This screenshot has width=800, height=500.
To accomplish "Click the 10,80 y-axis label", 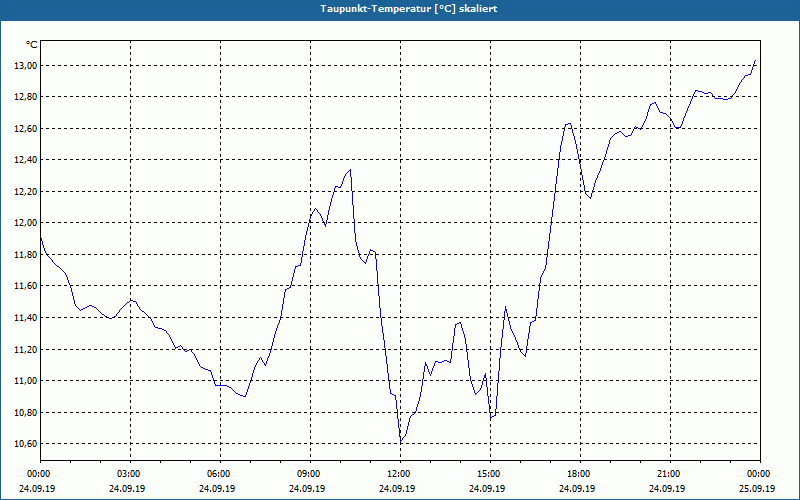I will (x=25, y=412).
